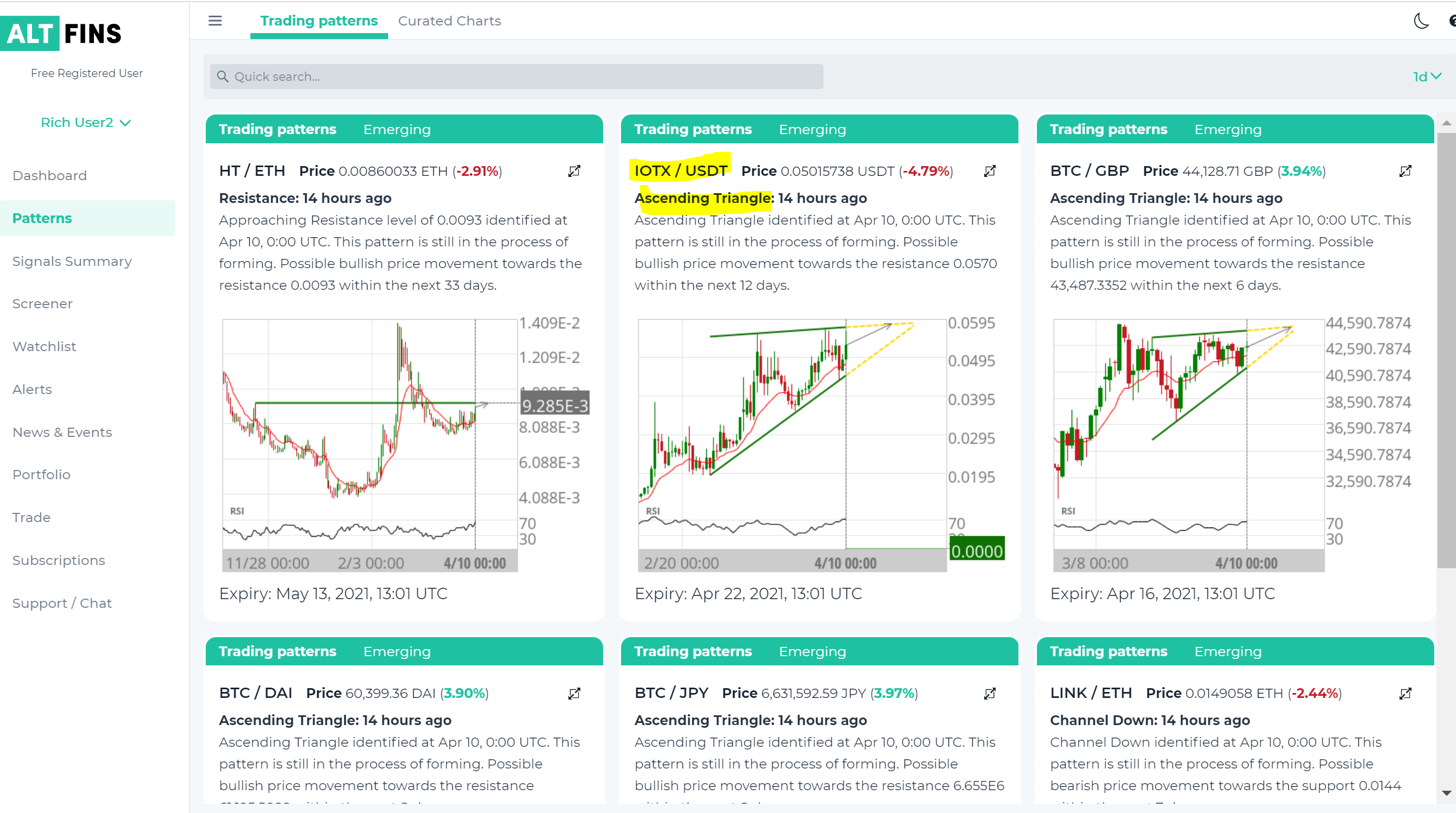Viewport: 1456px width, 813px height.
Task: View Portfolio page
Action: pos(41,474)
